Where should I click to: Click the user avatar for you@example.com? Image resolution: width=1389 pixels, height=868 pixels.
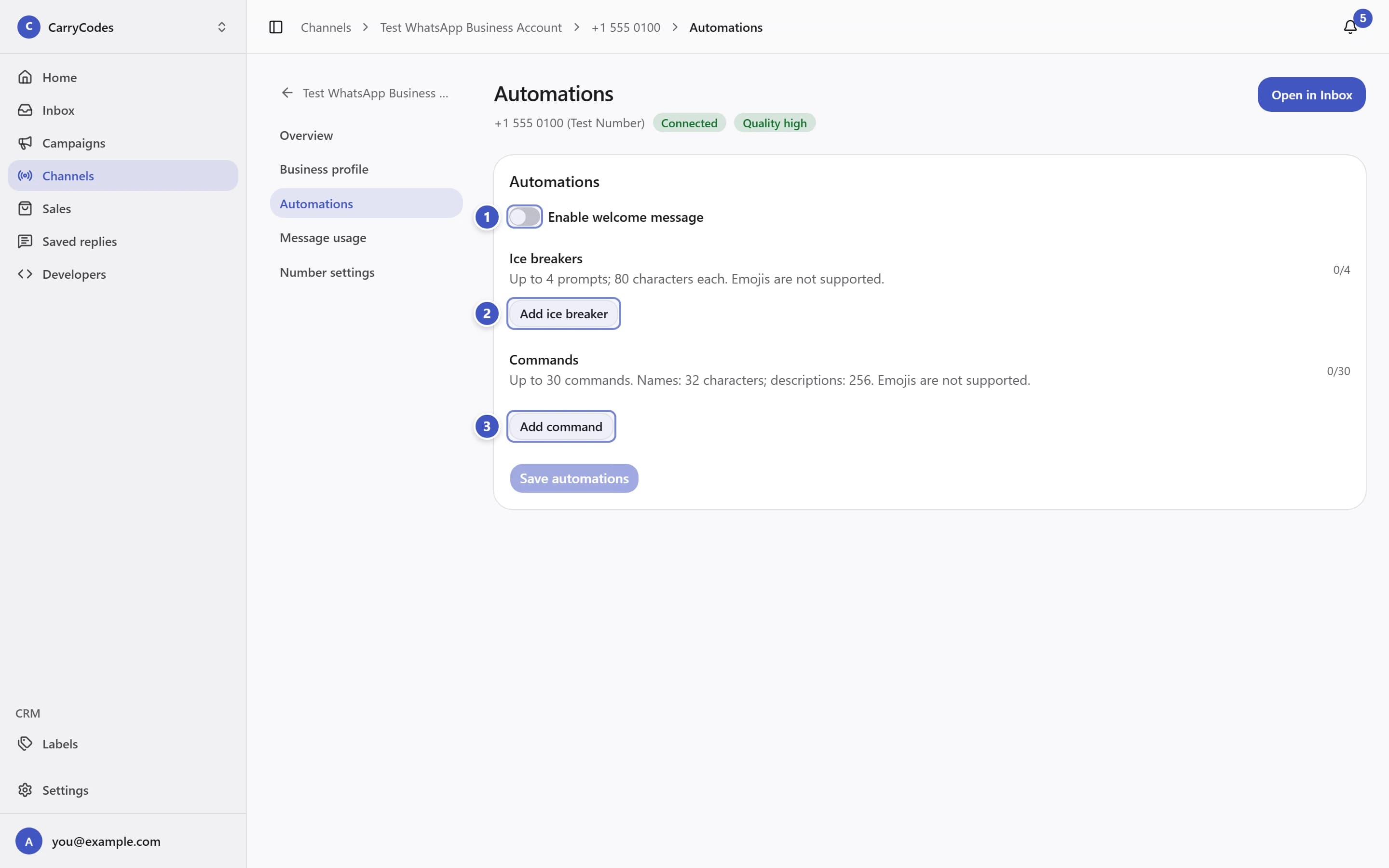(x=29, y=841)
